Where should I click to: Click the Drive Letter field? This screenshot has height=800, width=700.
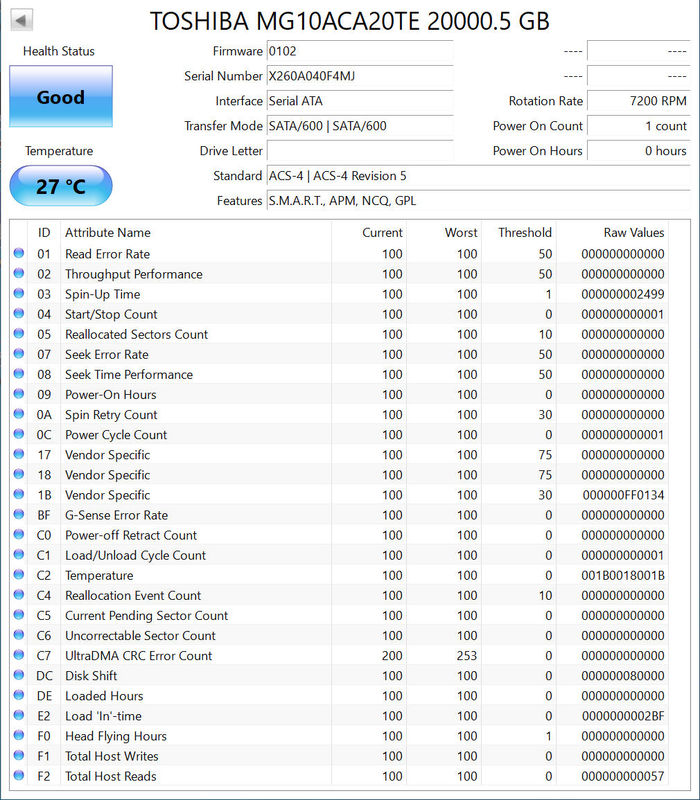[x=359, y=151]
